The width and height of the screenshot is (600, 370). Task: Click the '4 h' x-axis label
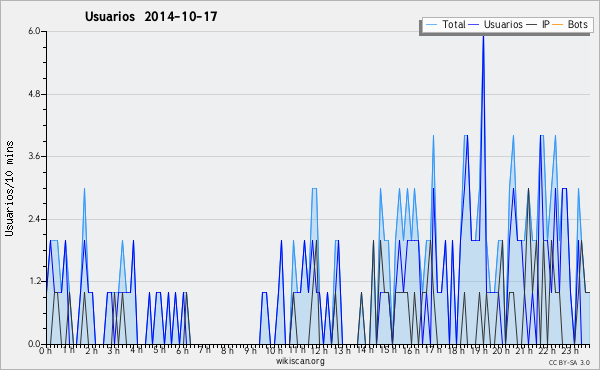(136, 350)
